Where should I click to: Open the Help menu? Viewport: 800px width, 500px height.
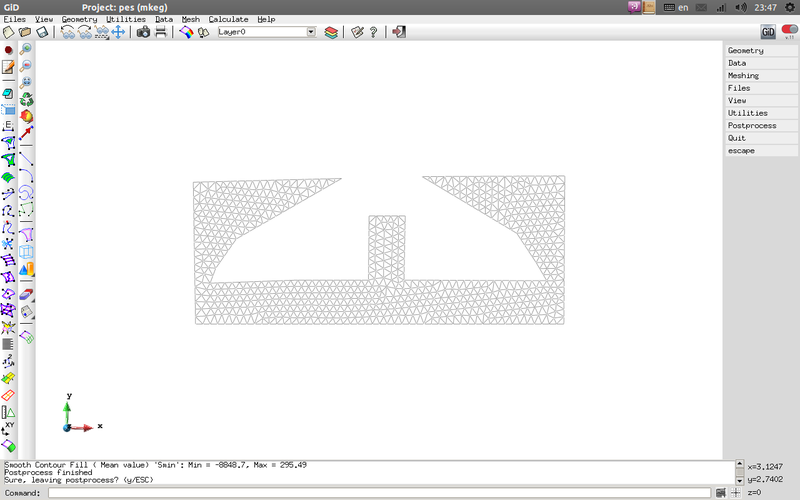click(x=266, y=19)
